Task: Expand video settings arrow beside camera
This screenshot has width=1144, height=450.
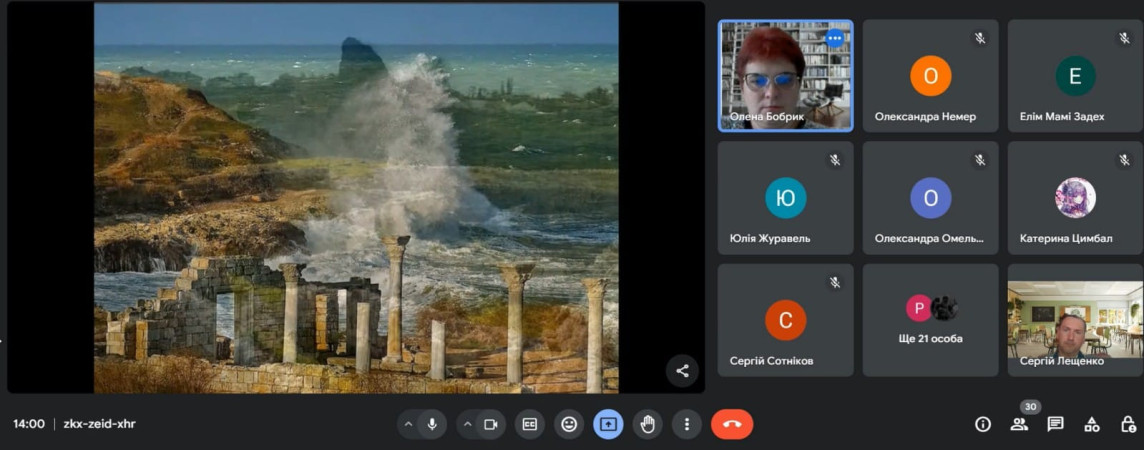Action: 467,424
